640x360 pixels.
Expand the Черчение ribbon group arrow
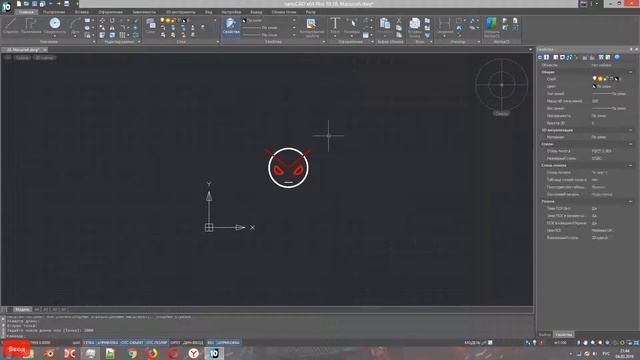tap(94, 42)
